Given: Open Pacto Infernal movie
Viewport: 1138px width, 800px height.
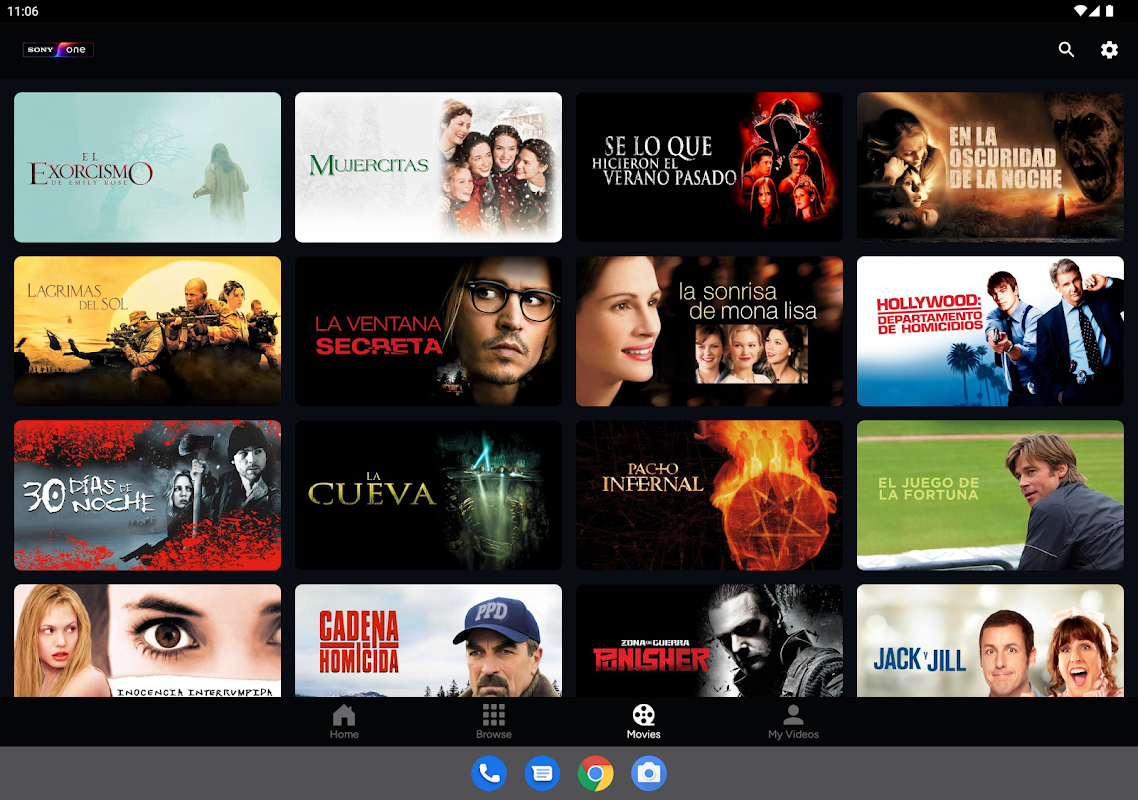Looking at the screenshot, I should pyautogui.click(x=709, y=495).
